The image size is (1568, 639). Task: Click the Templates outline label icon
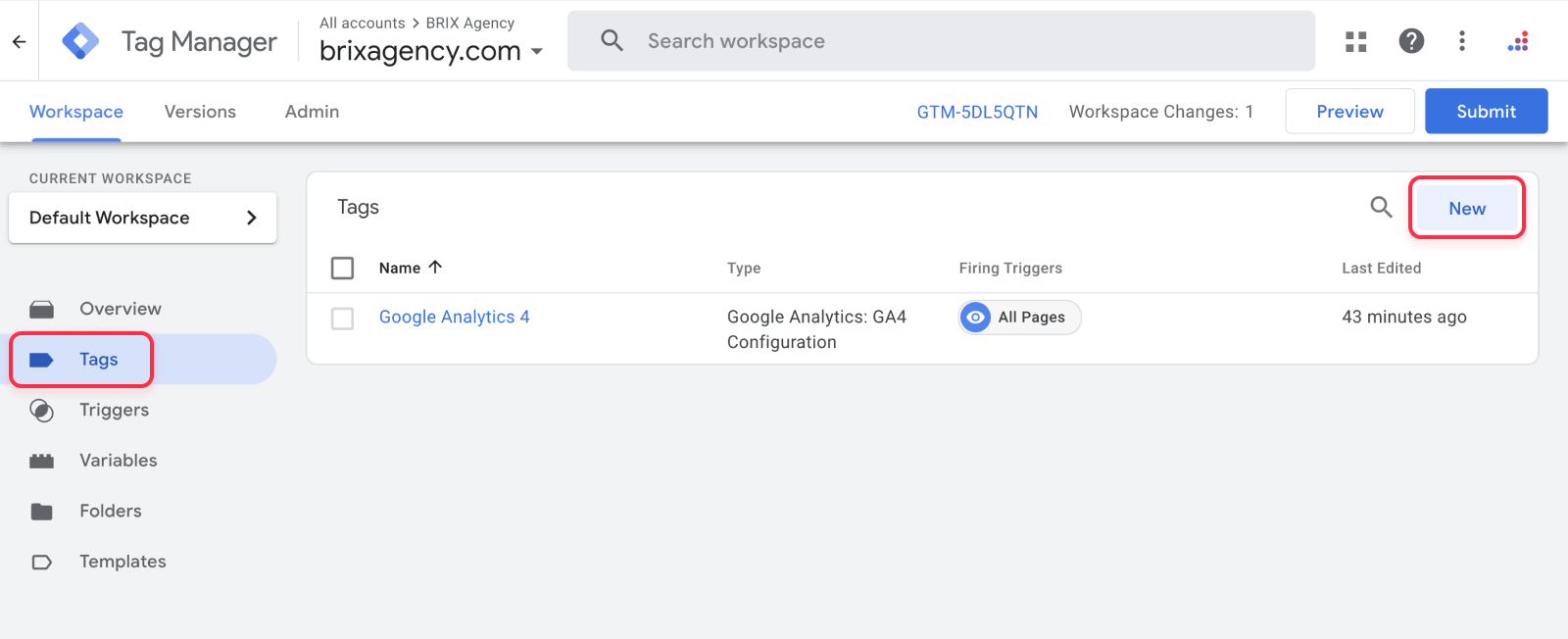tap(41, 563)
